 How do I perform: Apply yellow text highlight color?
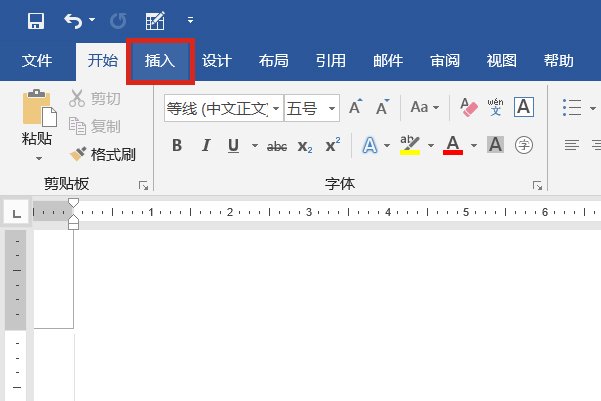point(410,145)
